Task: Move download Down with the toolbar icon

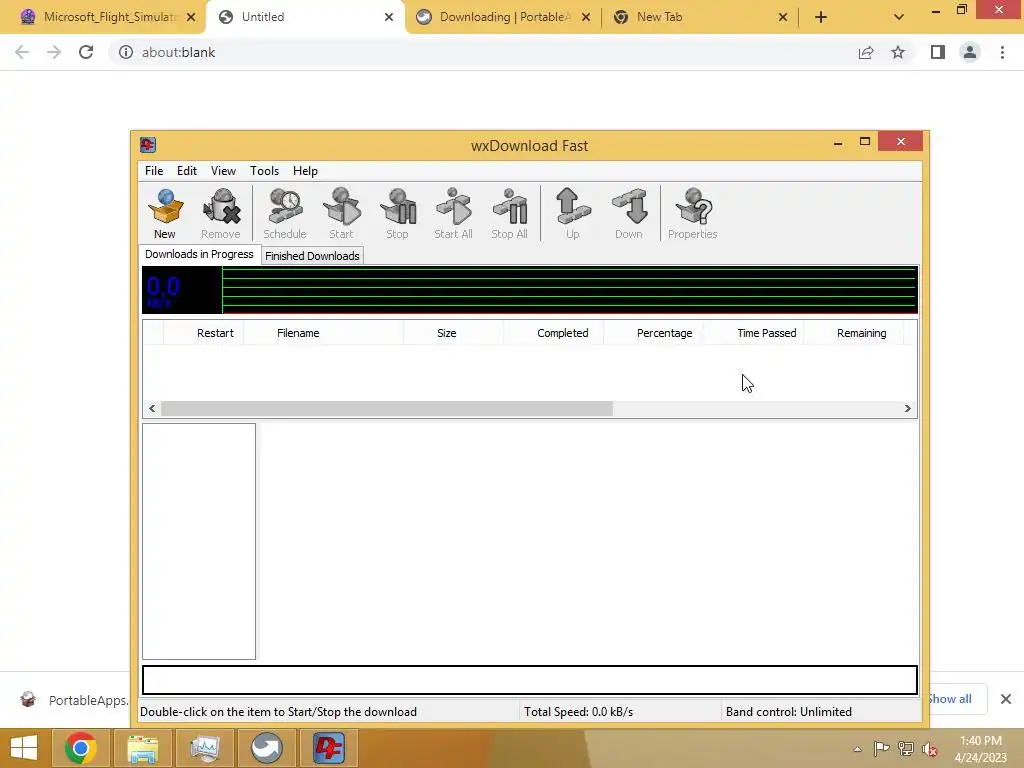Action: (x=629, y=213)
